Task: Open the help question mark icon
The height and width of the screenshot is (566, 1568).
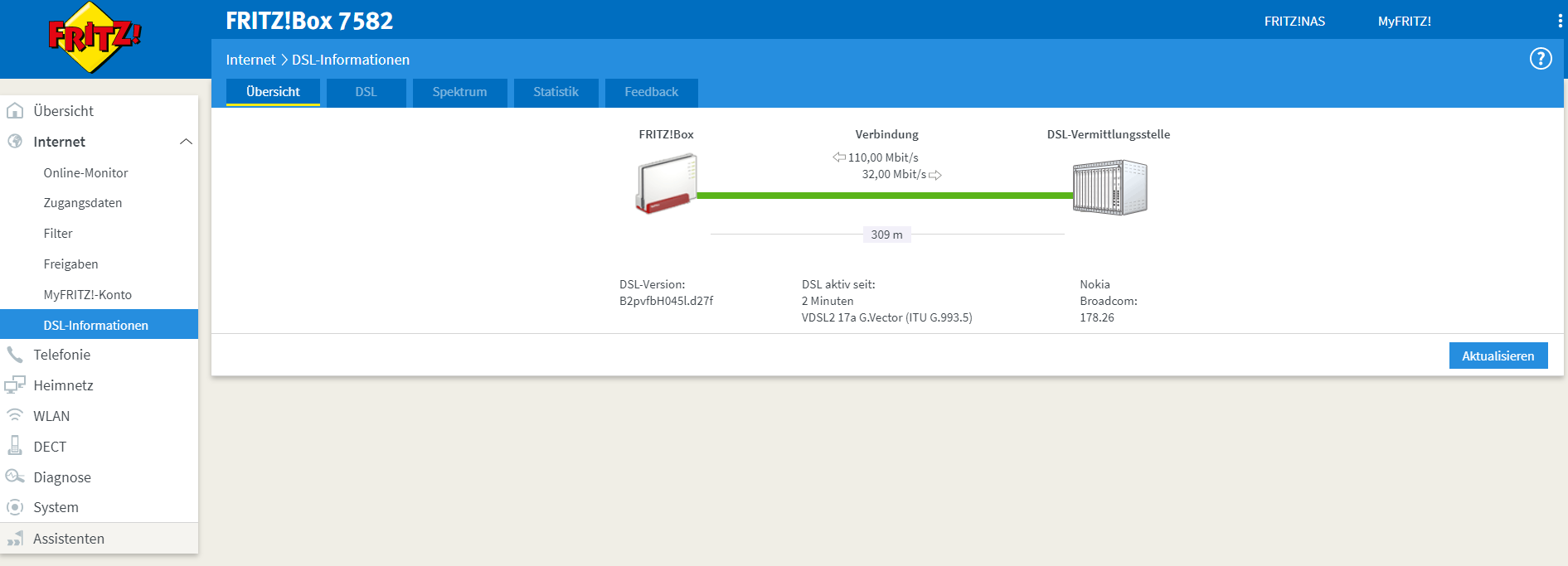Action: click(x=1541, y=59)
